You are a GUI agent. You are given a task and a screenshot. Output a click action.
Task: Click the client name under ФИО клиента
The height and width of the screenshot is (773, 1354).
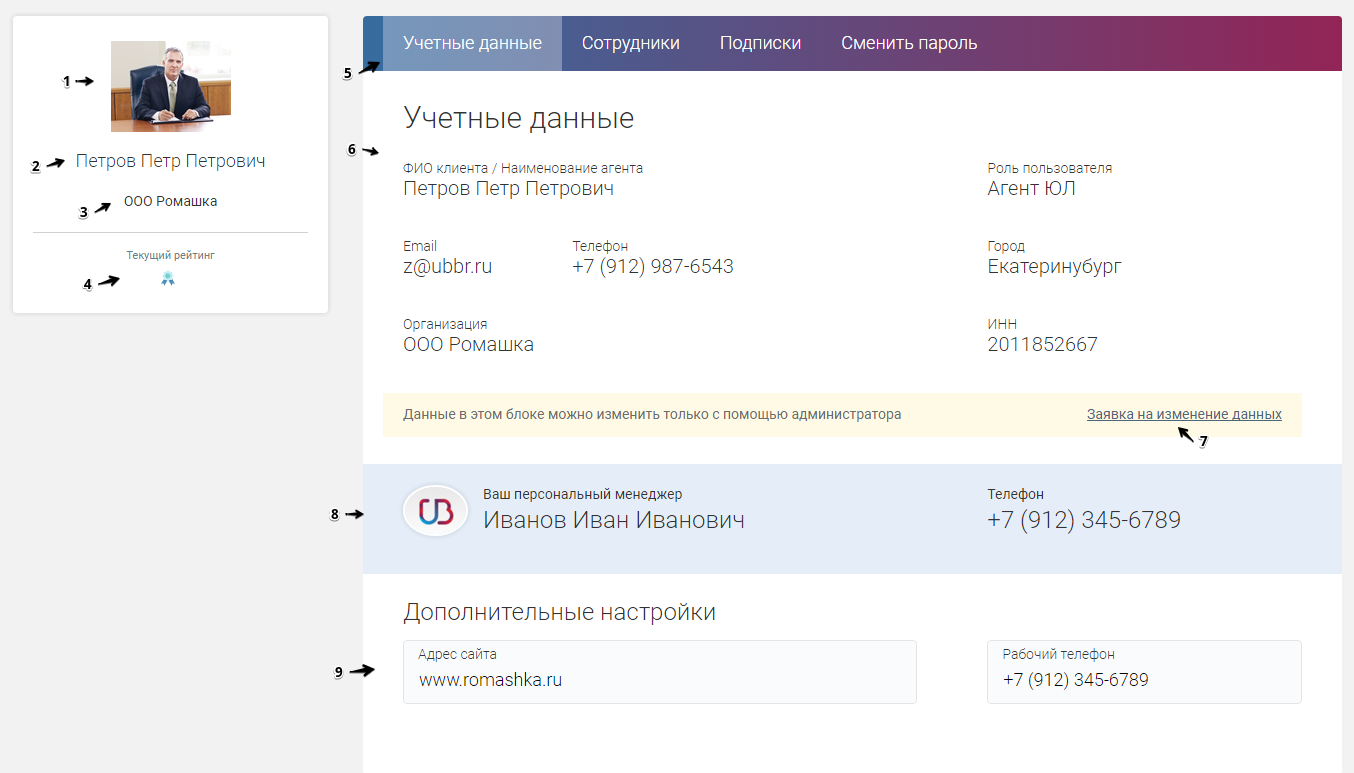[508, 188]
